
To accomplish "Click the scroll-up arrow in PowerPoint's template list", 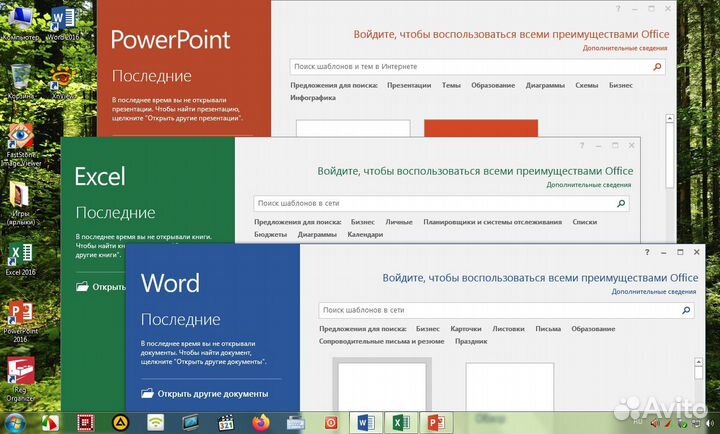I will click(669, 118).
